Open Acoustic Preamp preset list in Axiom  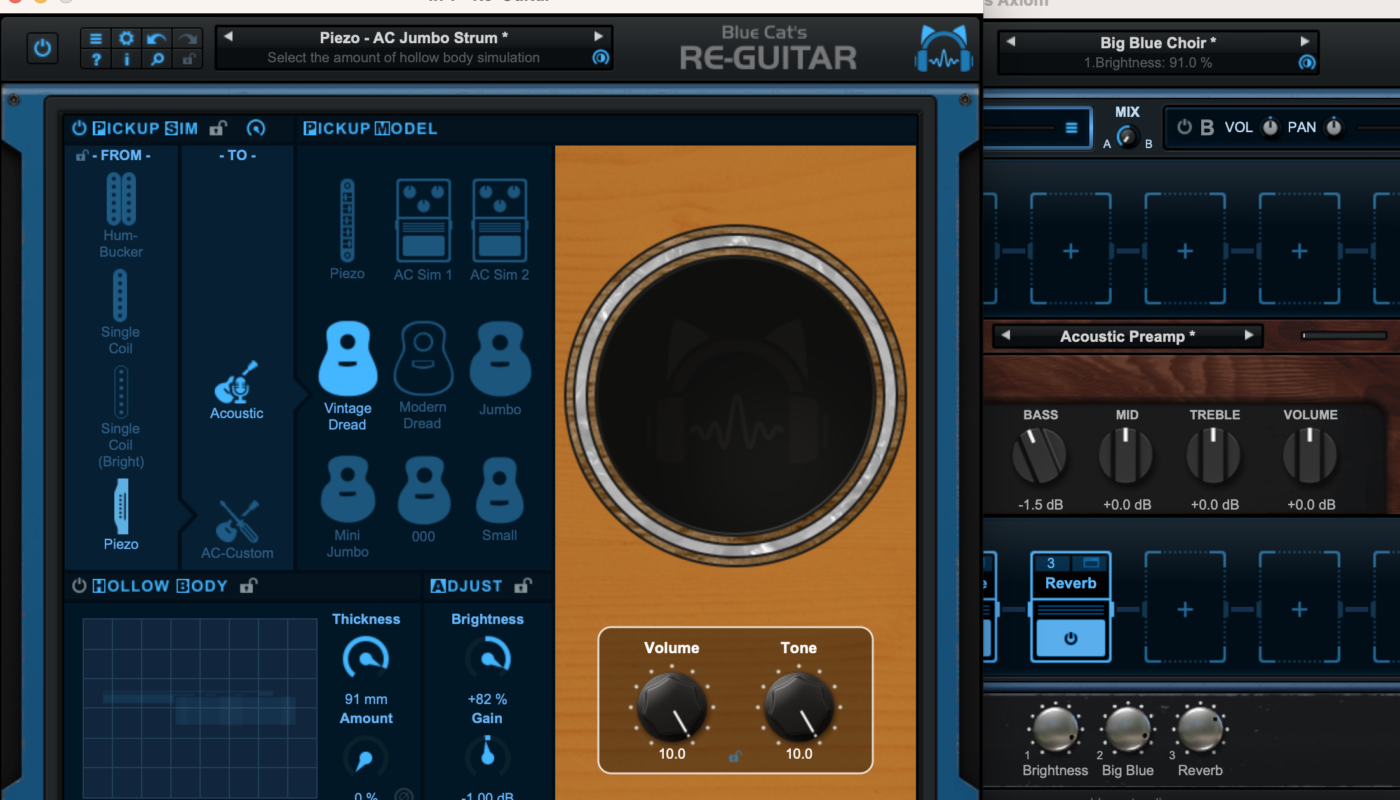1128,337
